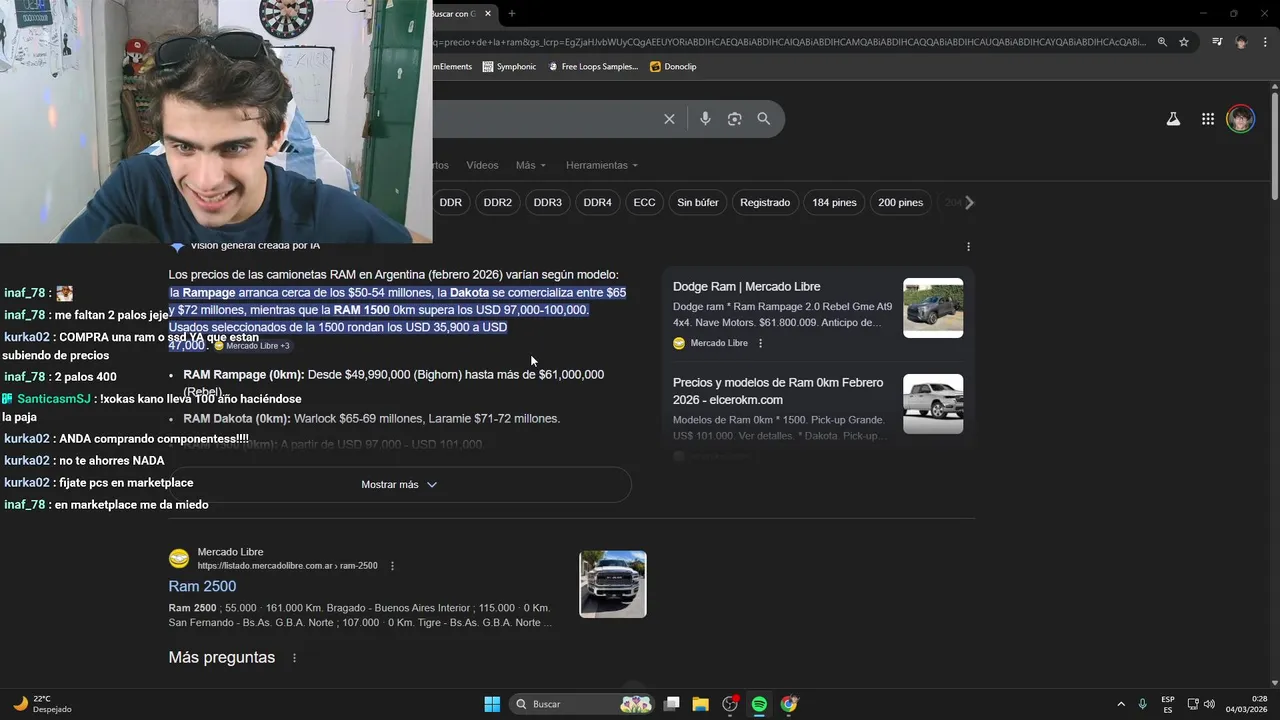Open Google account profile picture

pos(1240,119)
